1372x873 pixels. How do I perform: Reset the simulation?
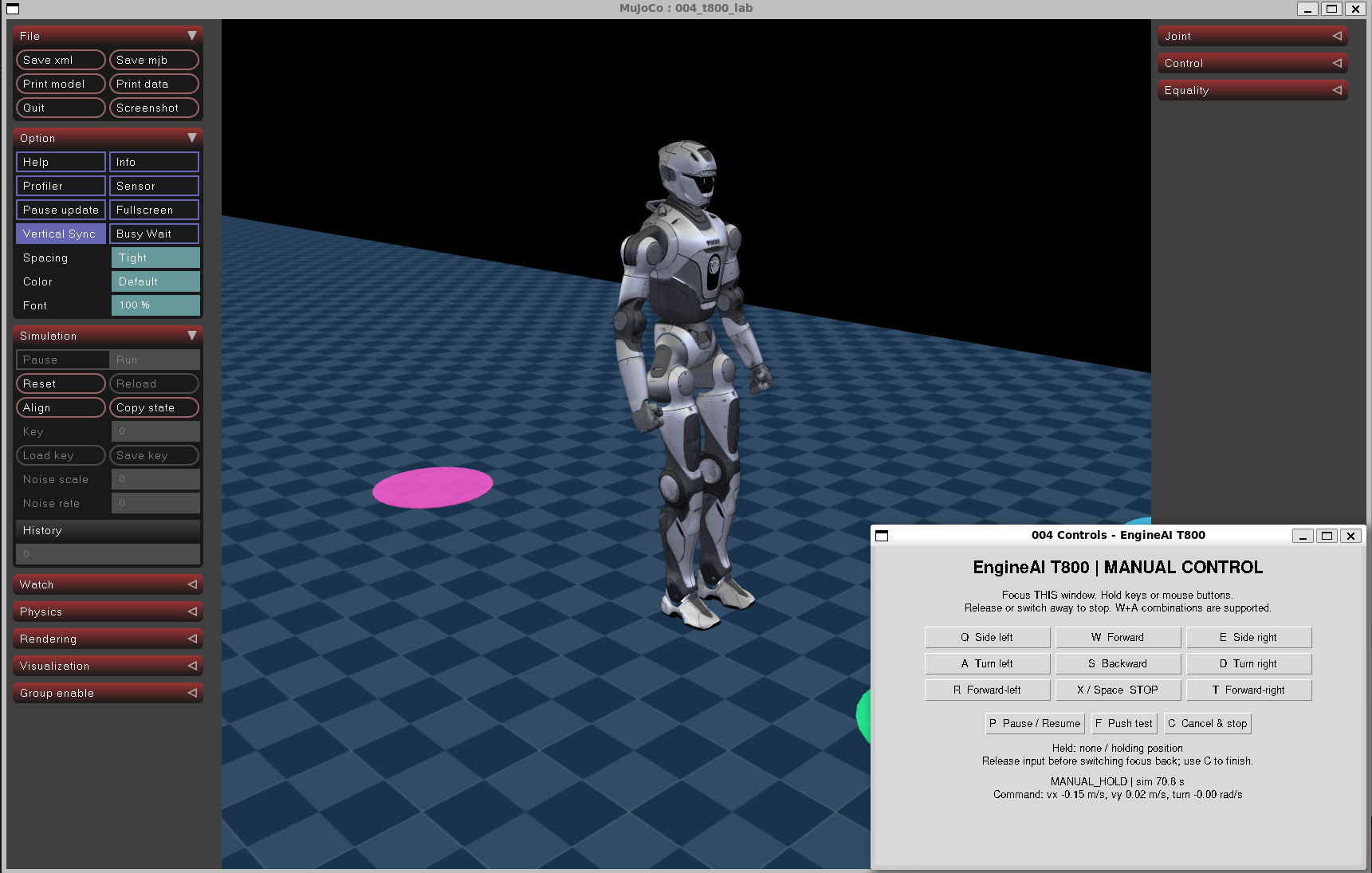pyautogui.click(x=61, y=383)
